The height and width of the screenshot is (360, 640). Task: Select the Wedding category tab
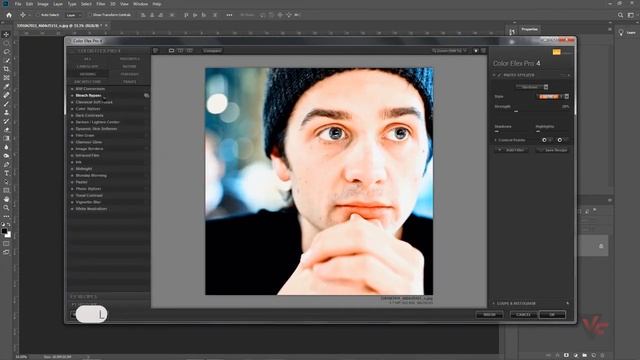pyautogui.click(x=87, y=74)
